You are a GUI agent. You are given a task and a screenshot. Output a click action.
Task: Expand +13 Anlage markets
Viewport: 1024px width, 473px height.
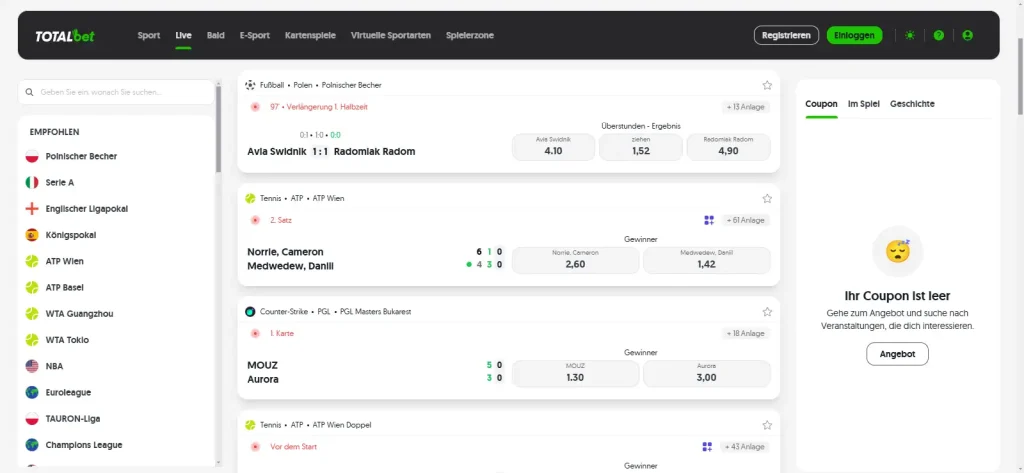pos(745,107)
